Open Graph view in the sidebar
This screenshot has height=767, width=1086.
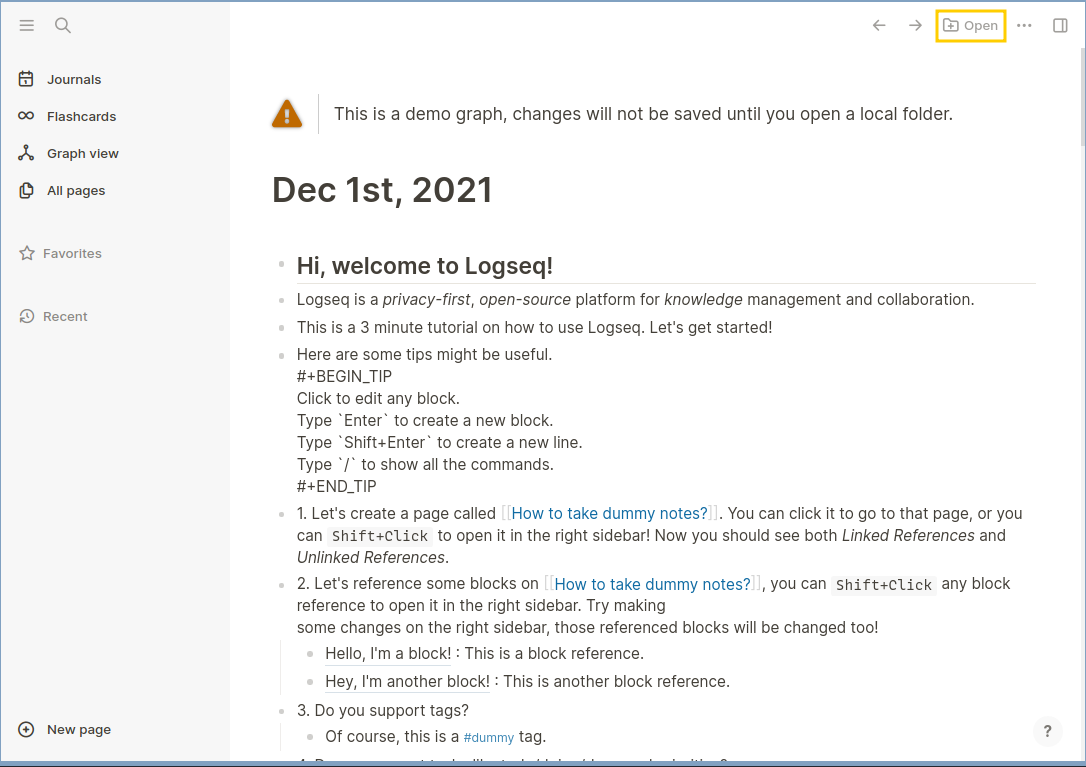click(x=82, y=153)
